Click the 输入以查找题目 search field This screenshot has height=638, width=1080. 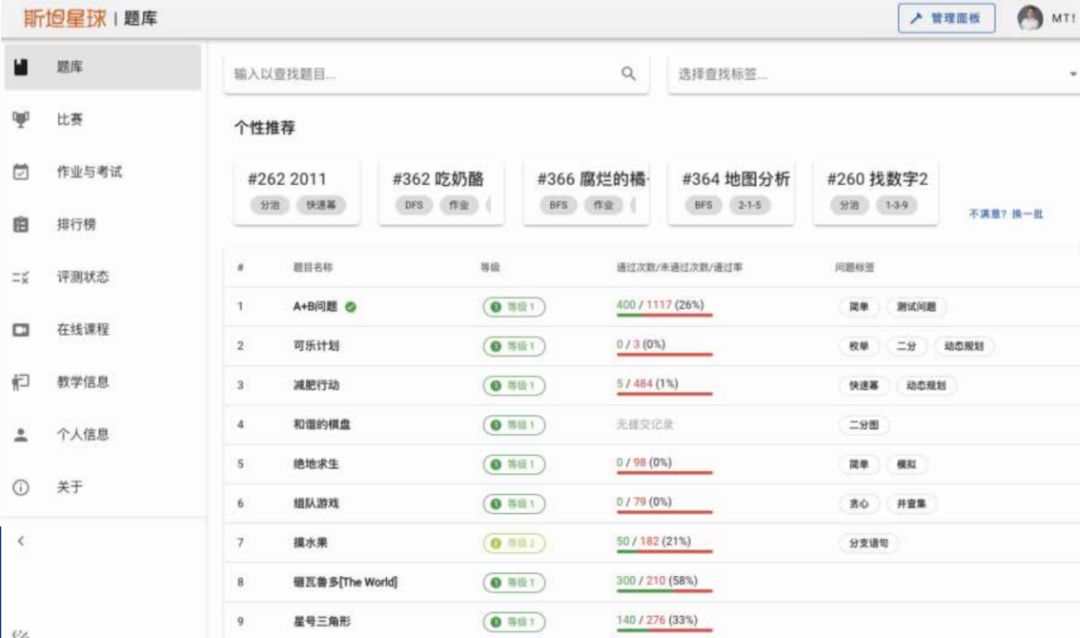[420, 74]
